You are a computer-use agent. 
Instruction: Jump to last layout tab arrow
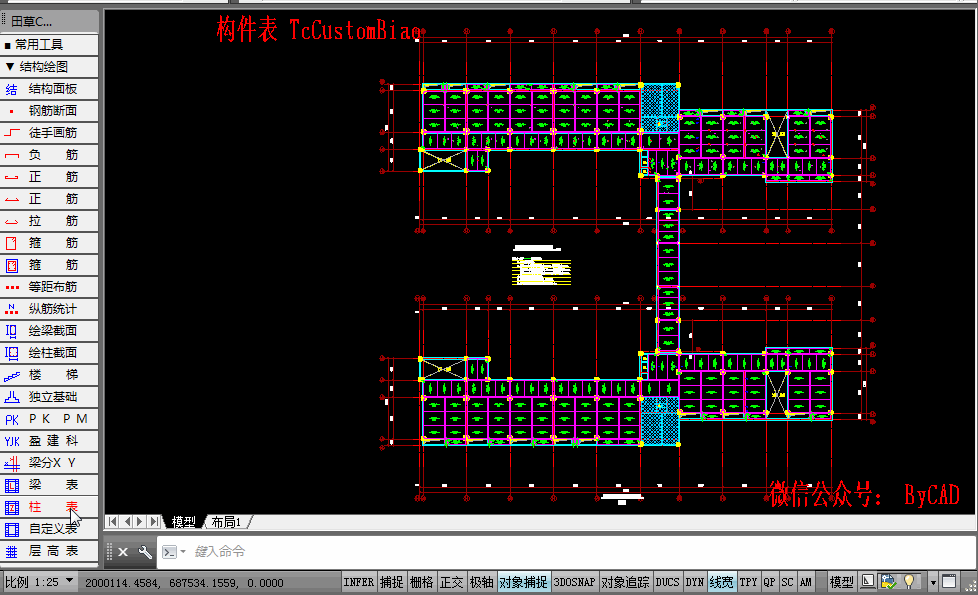(x=153, y=521)
